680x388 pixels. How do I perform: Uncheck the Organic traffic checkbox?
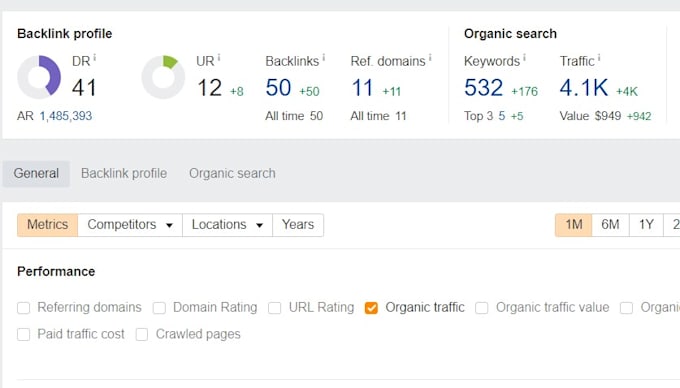371,308
